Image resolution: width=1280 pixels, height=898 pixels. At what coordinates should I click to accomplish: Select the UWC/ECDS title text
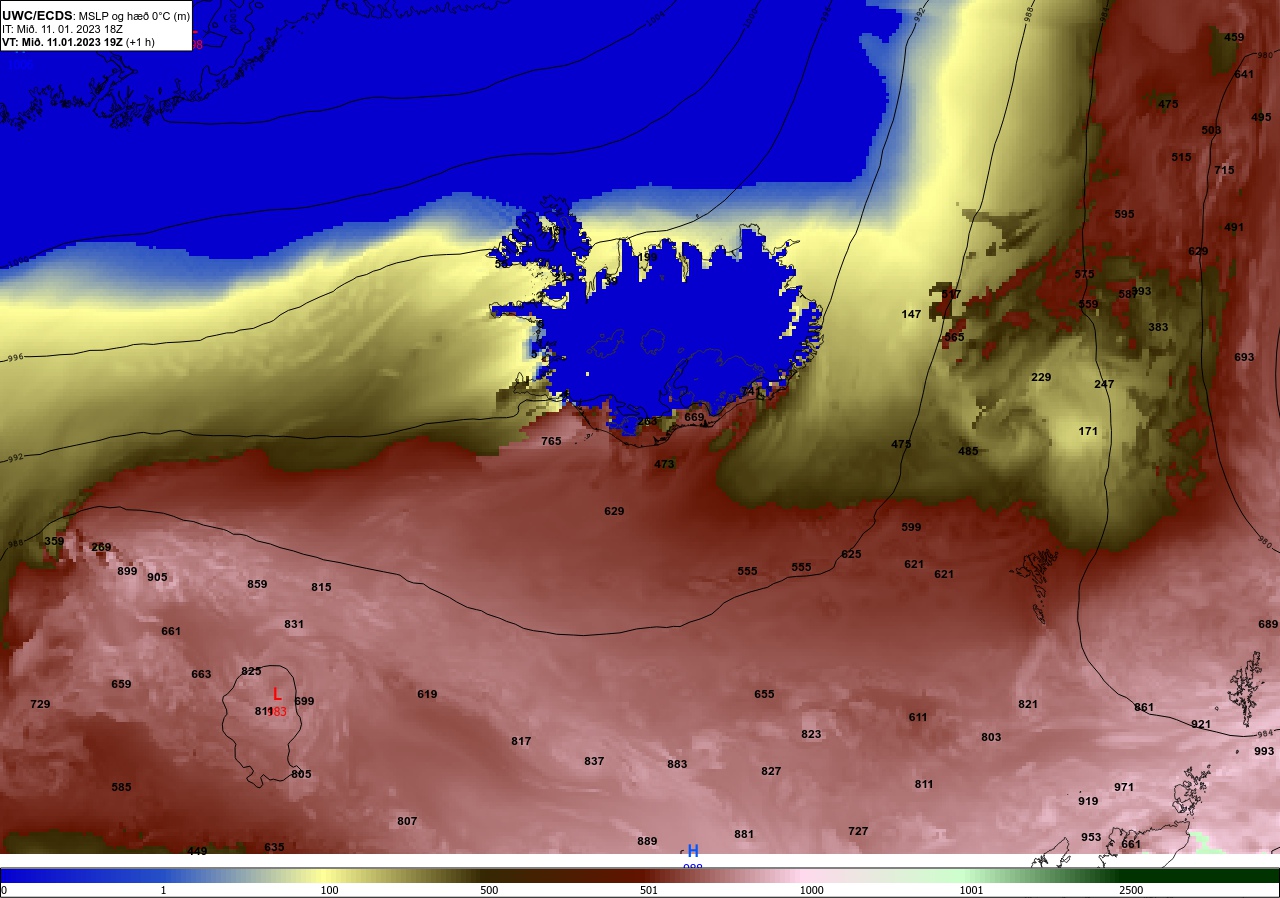coord(37,15)
